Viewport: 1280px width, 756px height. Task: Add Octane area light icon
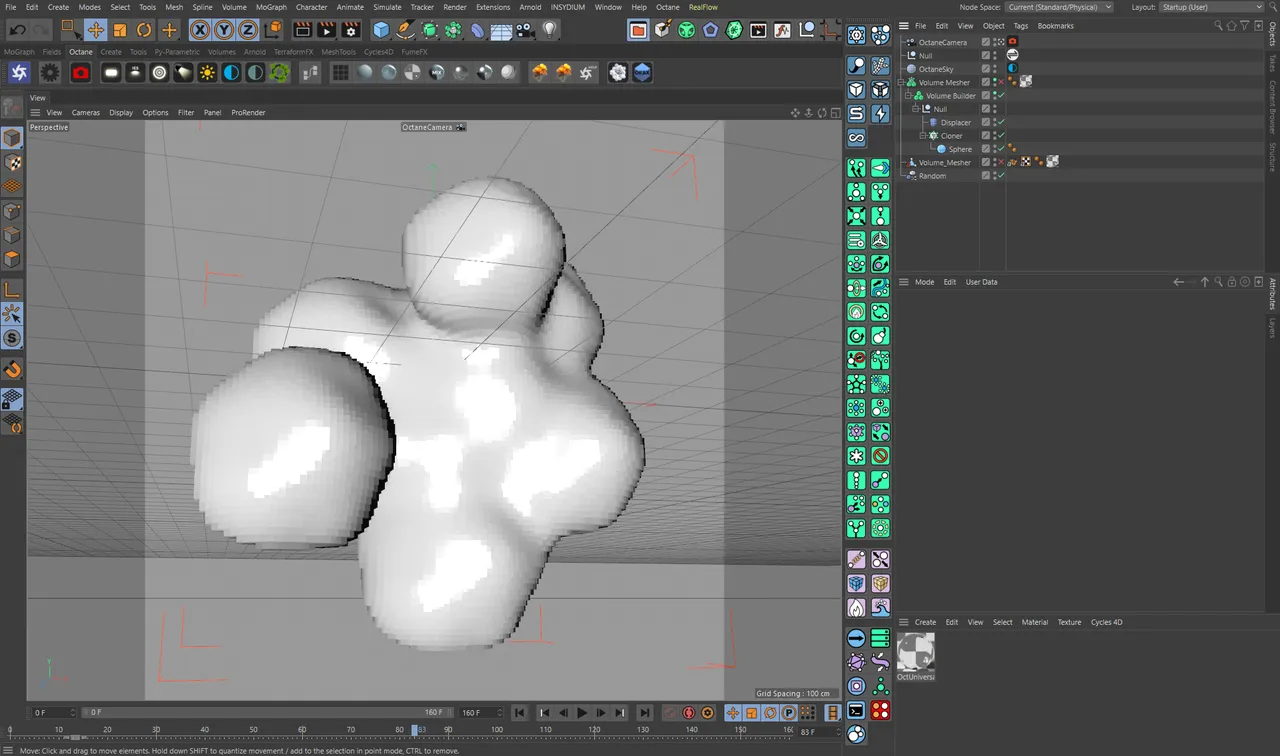pyautogui.click(x=111, y=72)
